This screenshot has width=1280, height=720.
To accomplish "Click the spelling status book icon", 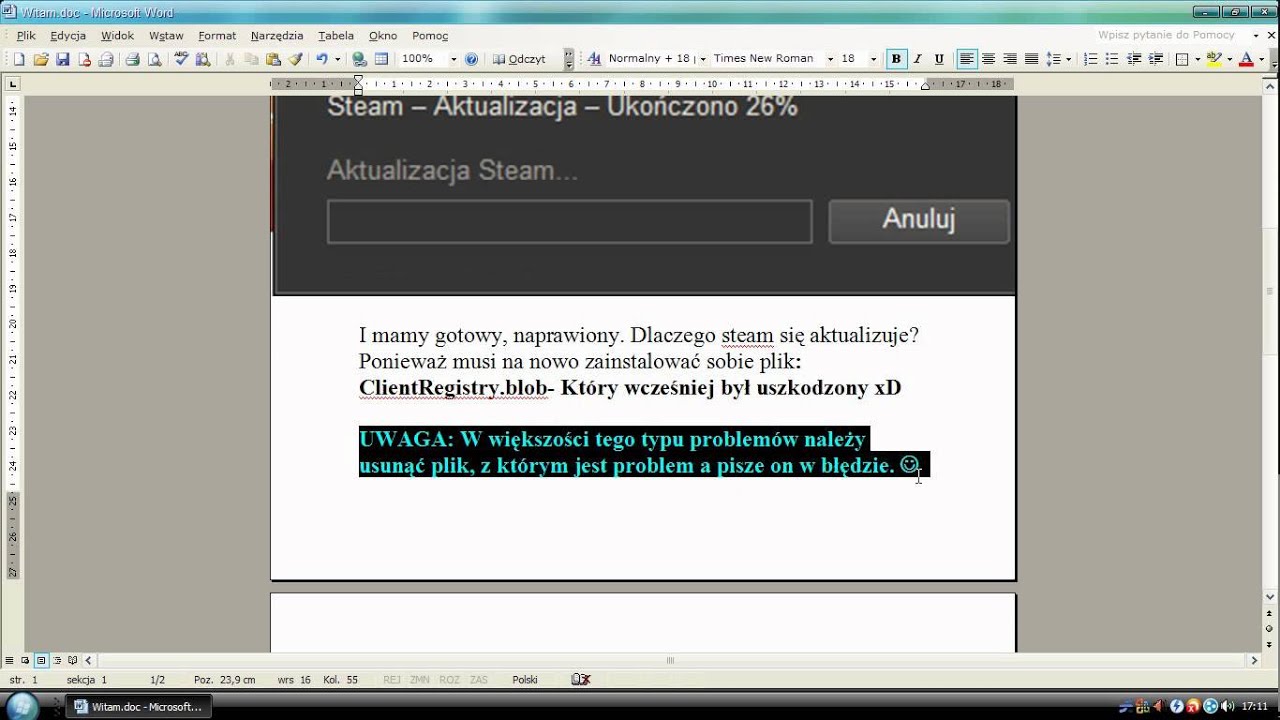I will click(580, 679).
